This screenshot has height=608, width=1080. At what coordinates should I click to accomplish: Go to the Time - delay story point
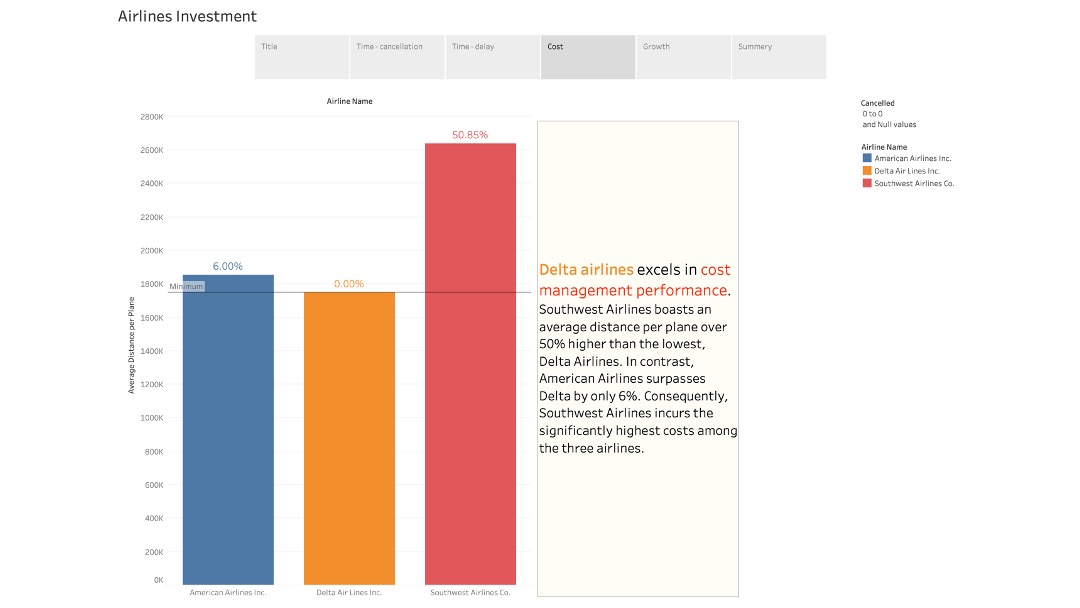[x=493, y=57]
